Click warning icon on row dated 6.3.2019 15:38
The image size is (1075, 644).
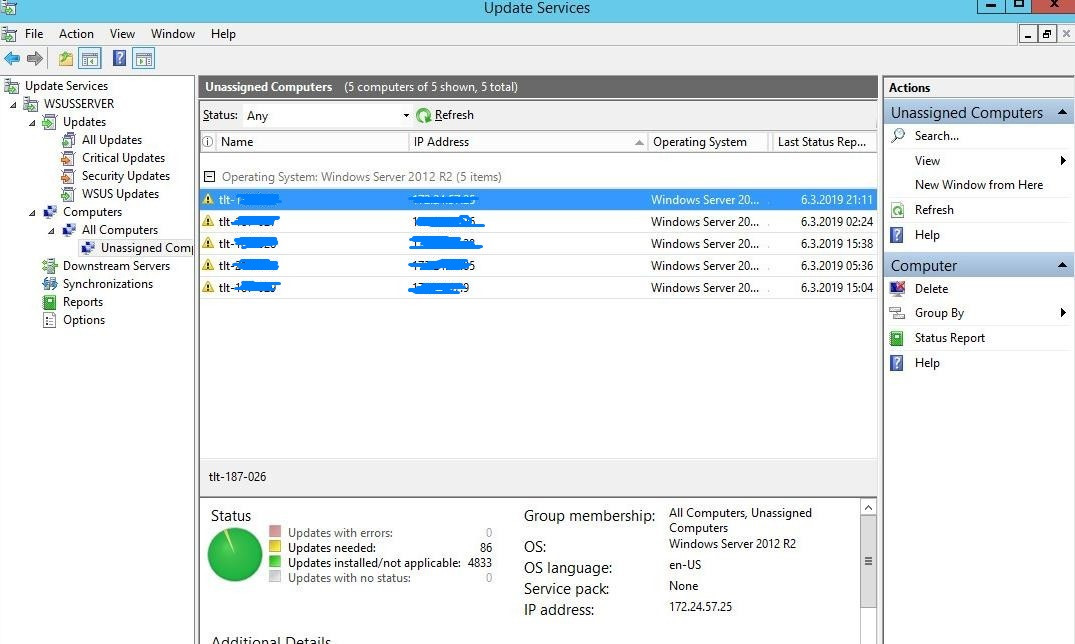pyautogui.click(x=208, y=243)
